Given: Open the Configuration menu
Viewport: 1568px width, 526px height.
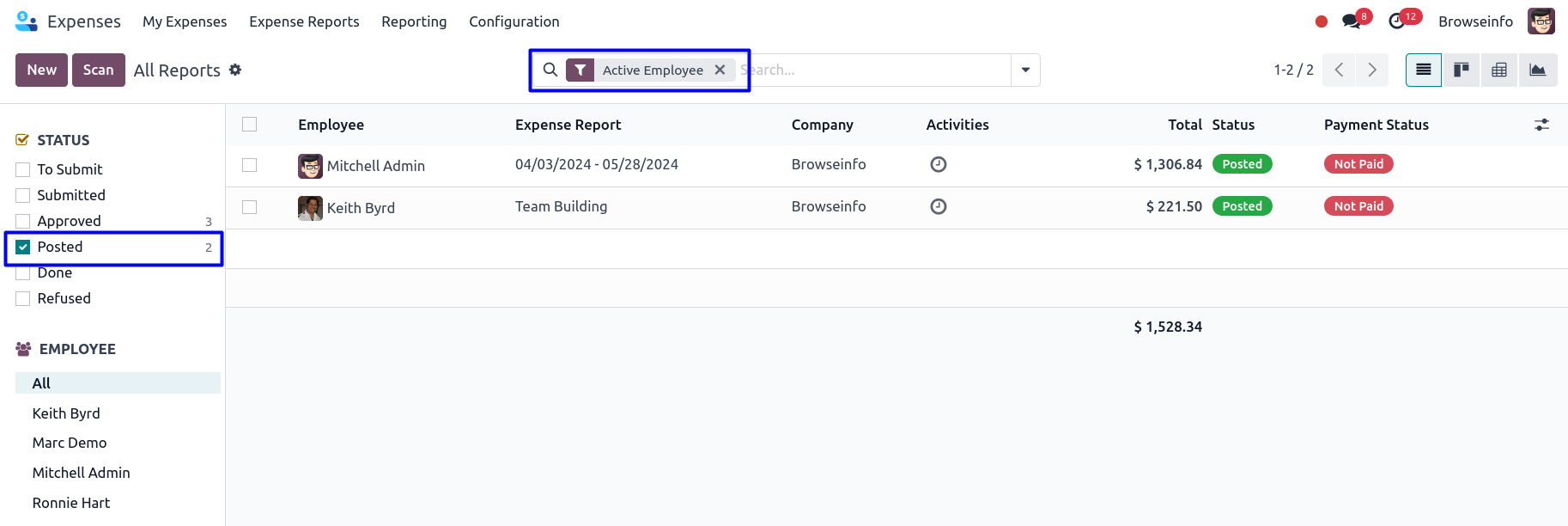Looking at the screenshot, I should (x=514, y=21).
